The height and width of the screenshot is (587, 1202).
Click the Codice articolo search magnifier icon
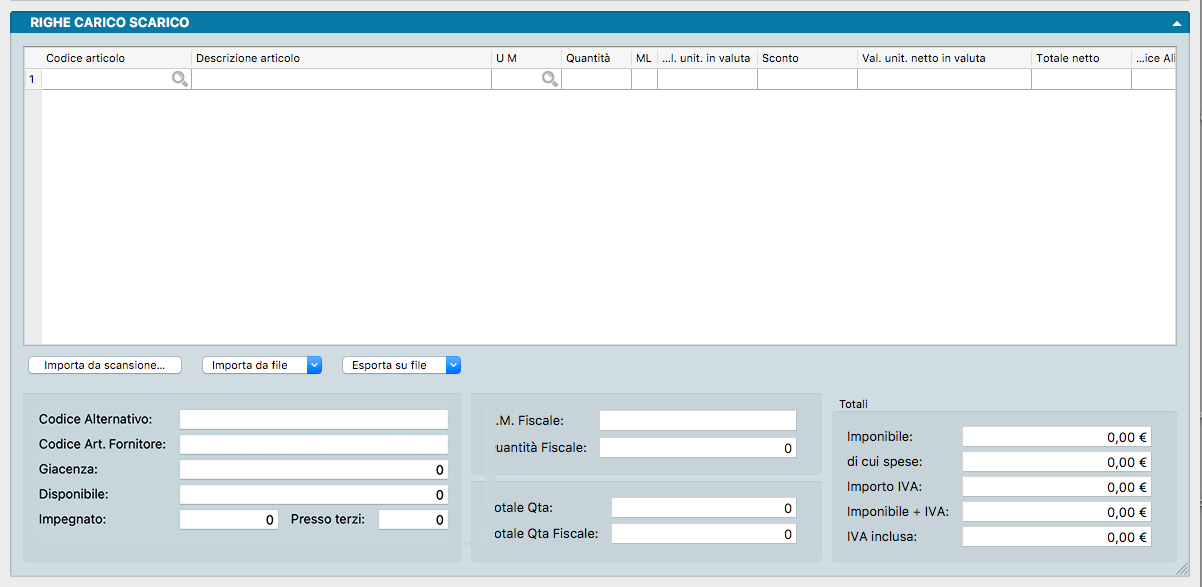180,80
